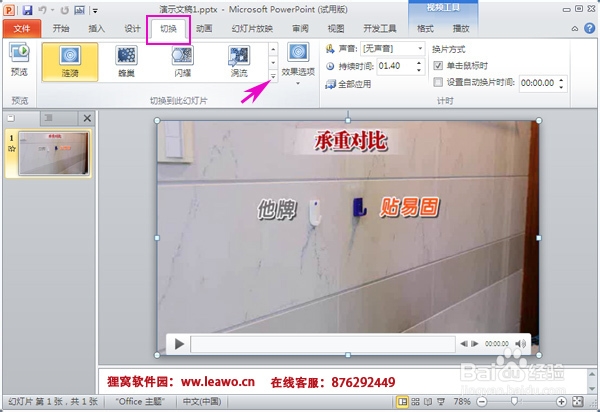
Task: Step video backward with the rewind arrow
Action: tap(464, 344)
